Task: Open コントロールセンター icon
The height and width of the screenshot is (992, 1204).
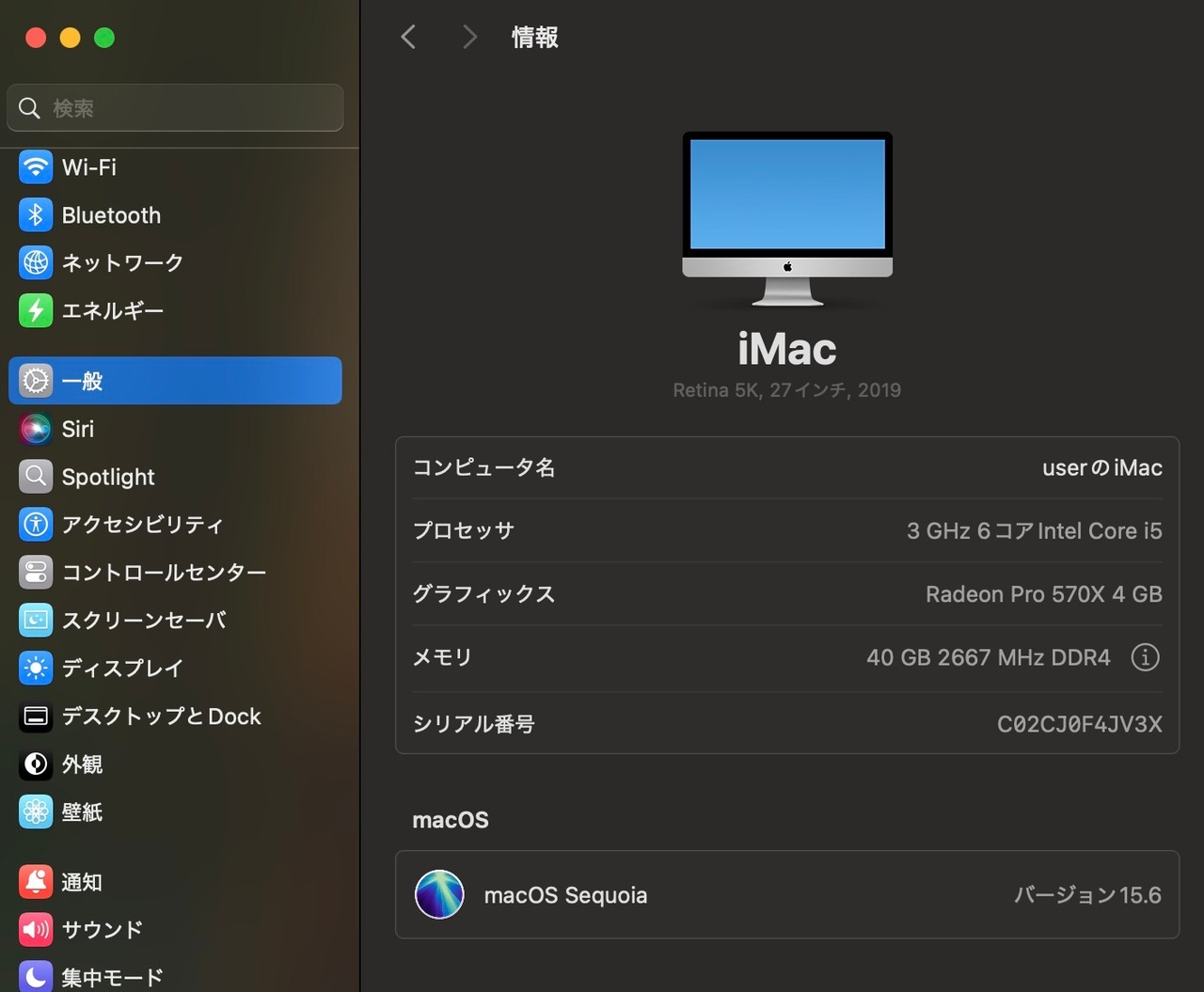Action: point(36,572)
